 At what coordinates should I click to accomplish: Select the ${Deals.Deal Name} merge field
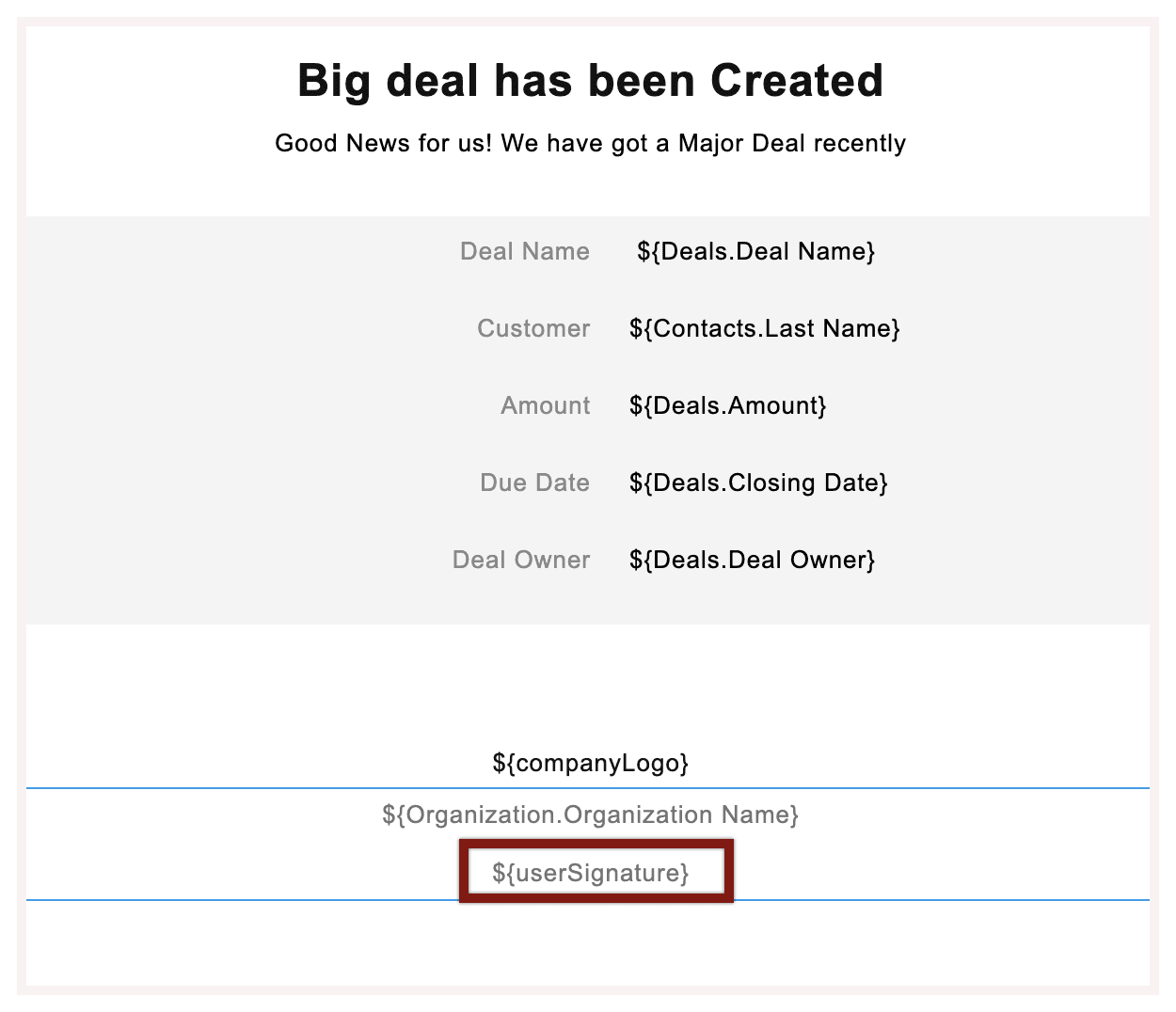coord(755,251)
